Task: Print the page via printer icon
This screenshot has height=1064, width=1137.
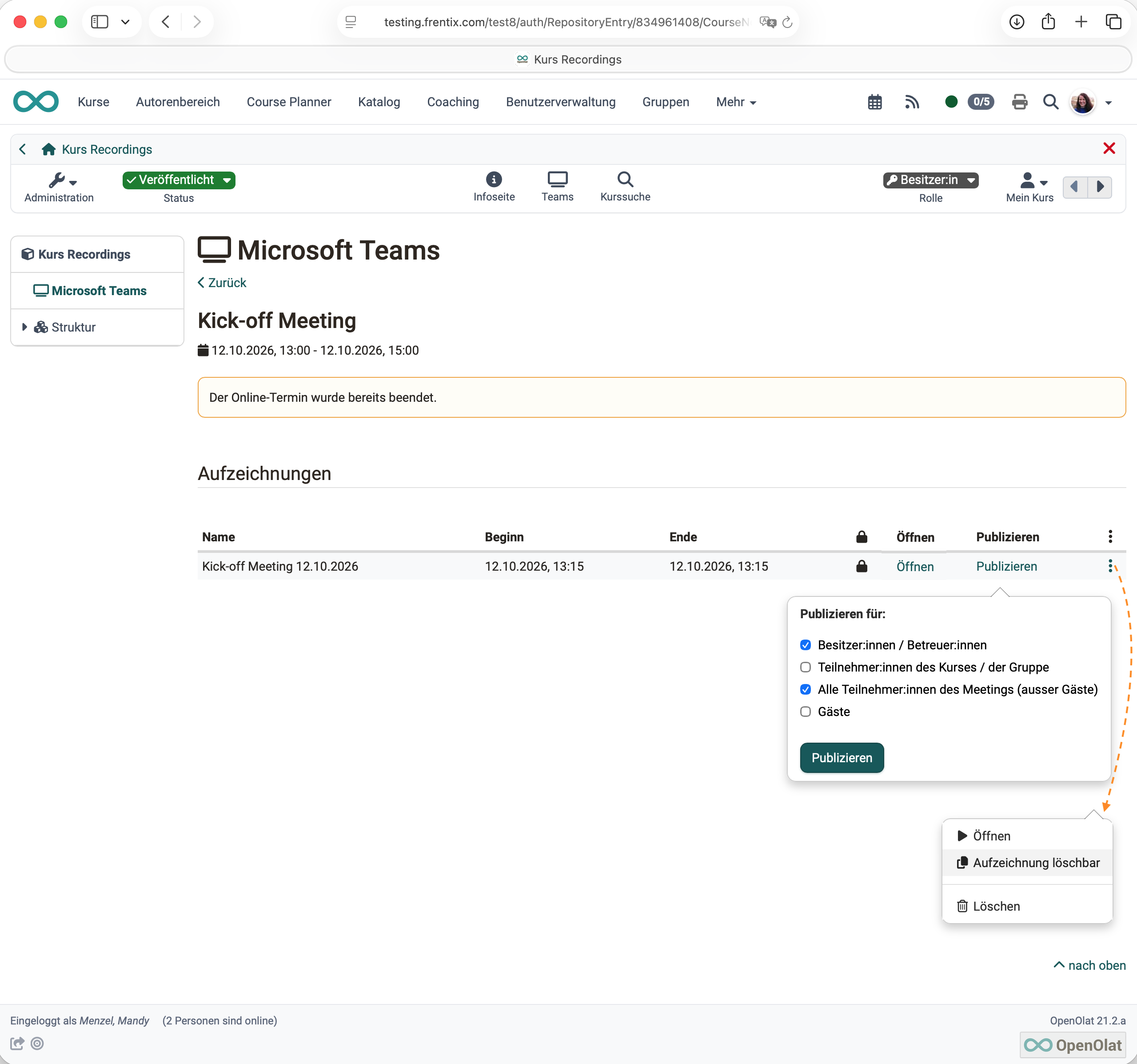Action: click(x=1019, y=102)
